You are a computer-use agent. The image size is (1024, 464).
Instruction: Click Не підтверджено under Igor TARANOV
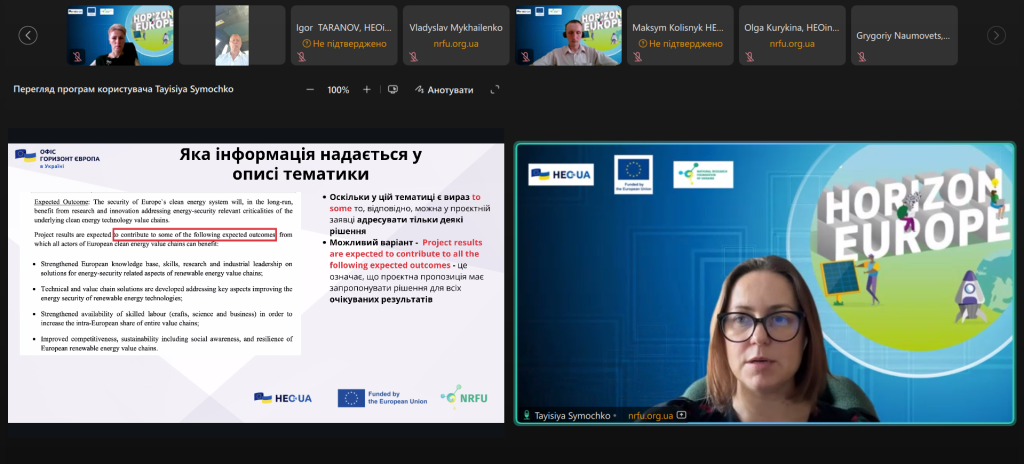click(x=344, y=44)
